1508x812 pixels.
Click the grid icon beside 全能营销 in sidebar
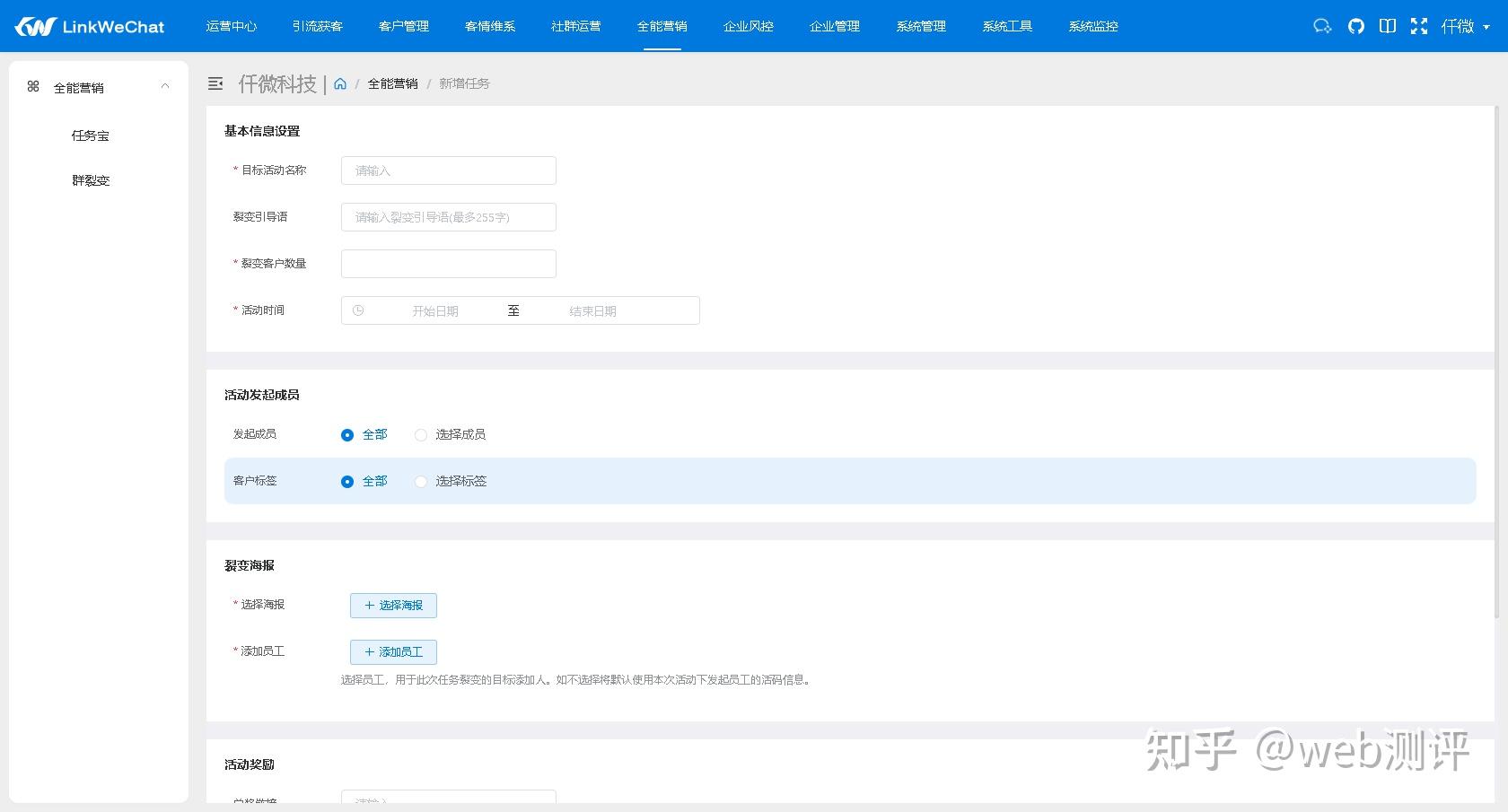[33, 86]
